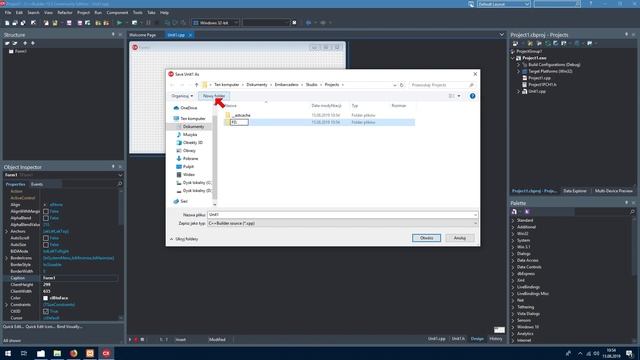Click Dokumenty in the address breadcrumb

click(x=257, y=85)
